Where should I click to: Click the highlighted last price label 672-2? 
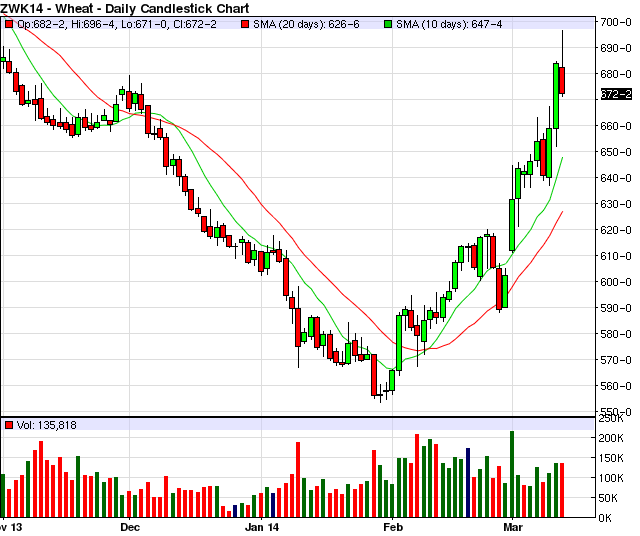(x=616, y=94)
